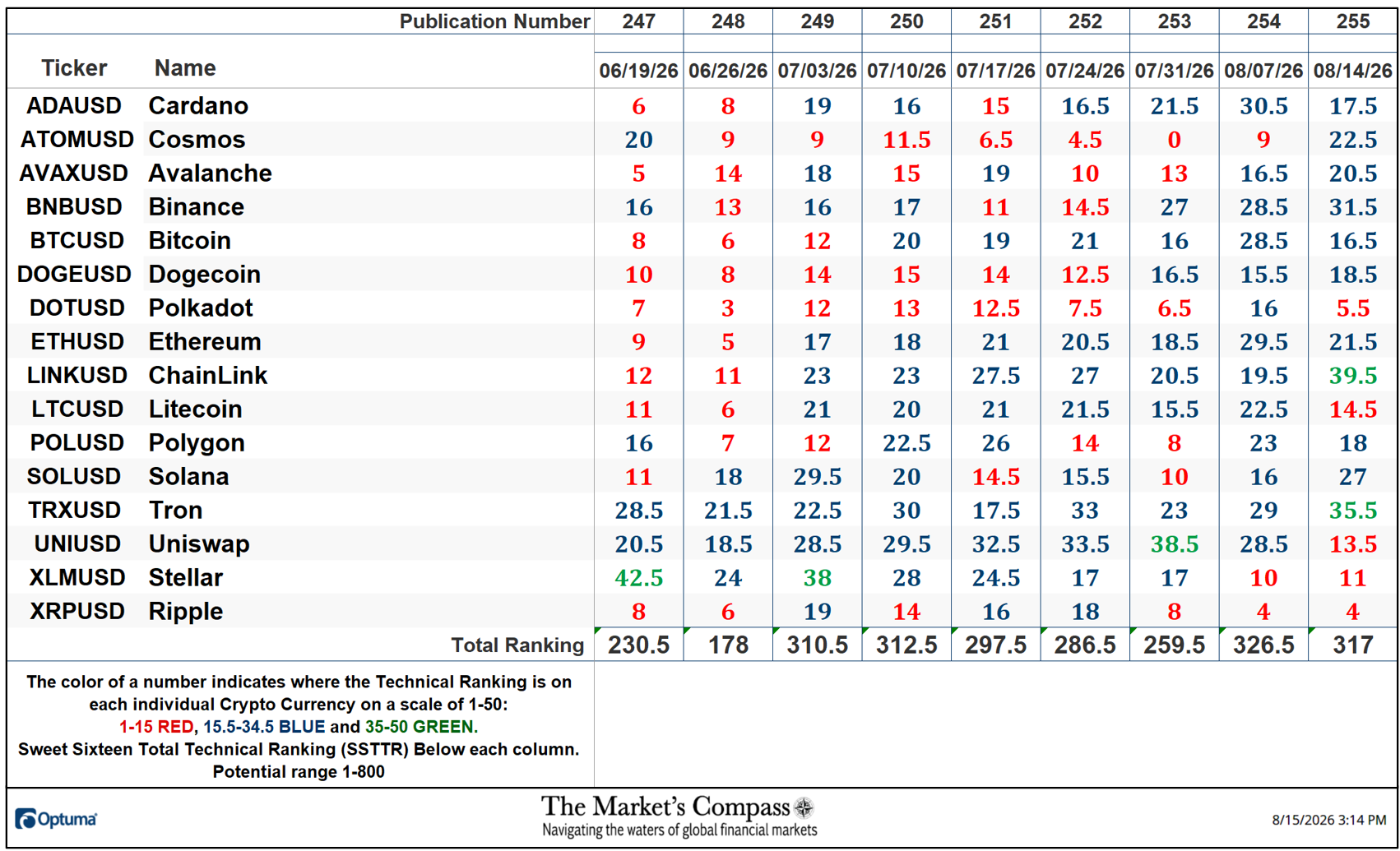This screenshot has height=851, width=1400.
Task: Click the BTCUSD ticker
Action: pyautogui.click(x=76, y=241)
